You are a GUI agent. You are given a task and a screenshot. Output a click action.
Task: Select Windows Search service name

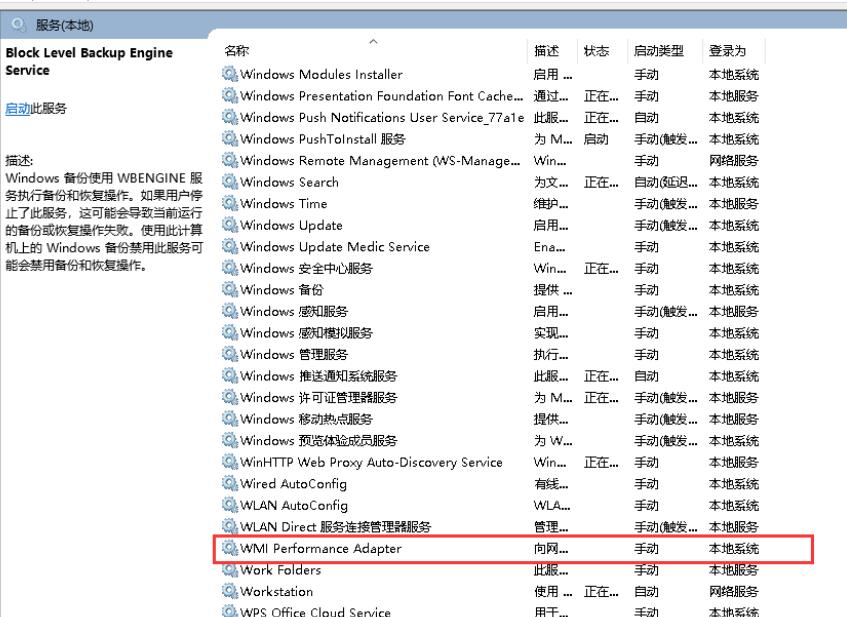click(x=290, y=182)
